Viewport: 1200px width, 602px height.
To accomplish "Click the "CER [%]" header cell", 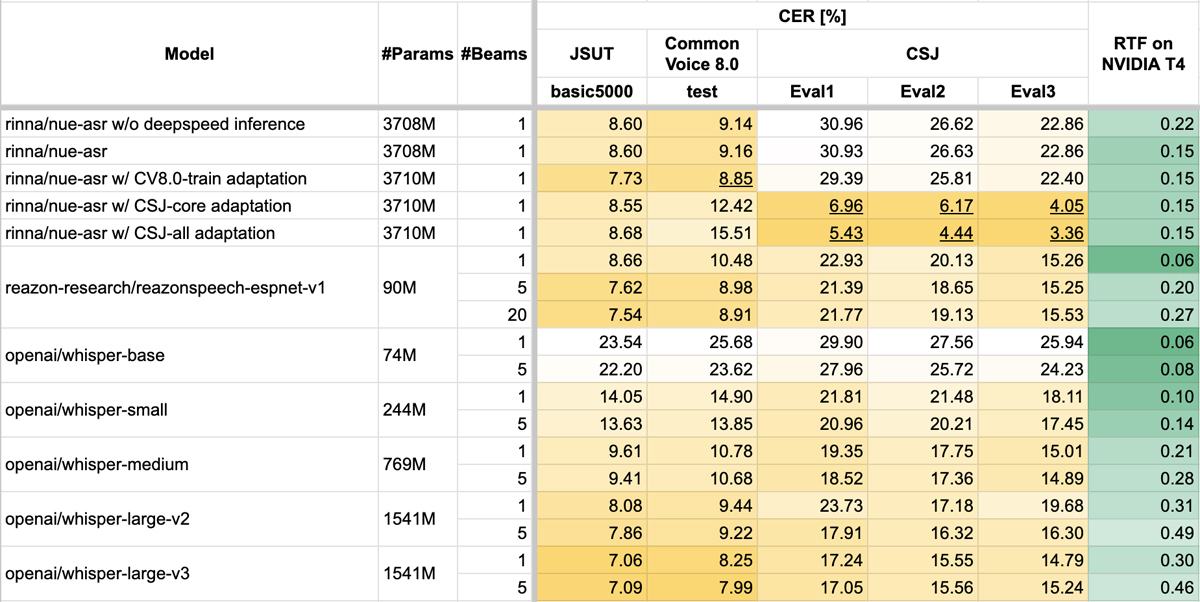I will (x=812, y=16).
